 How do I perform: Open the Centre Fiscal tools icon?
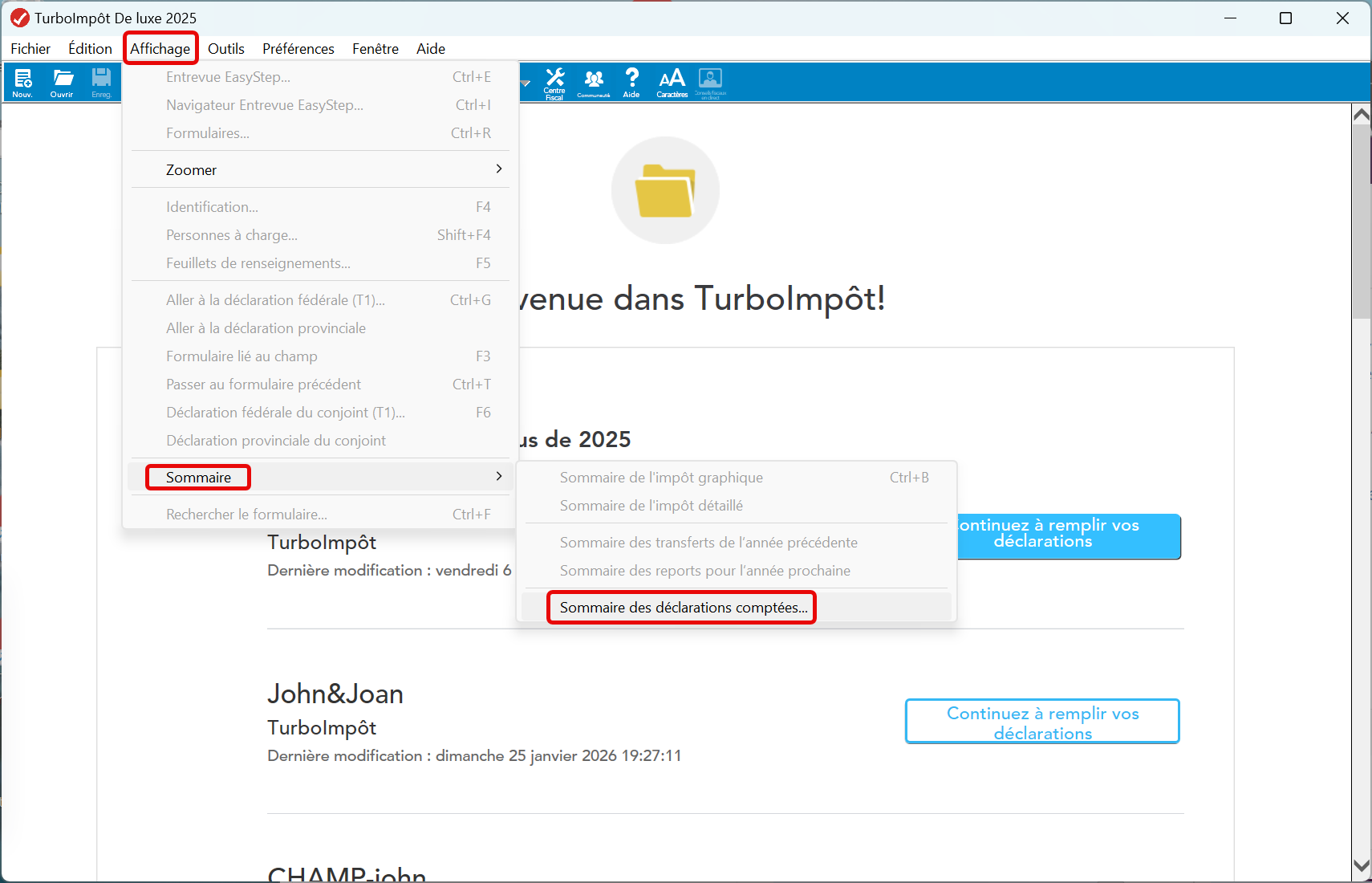pos(554,83)
